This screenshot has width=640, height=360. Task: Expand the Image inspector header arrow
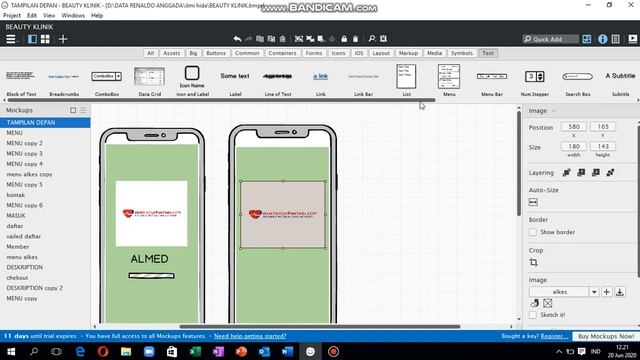tap(554, 111)
